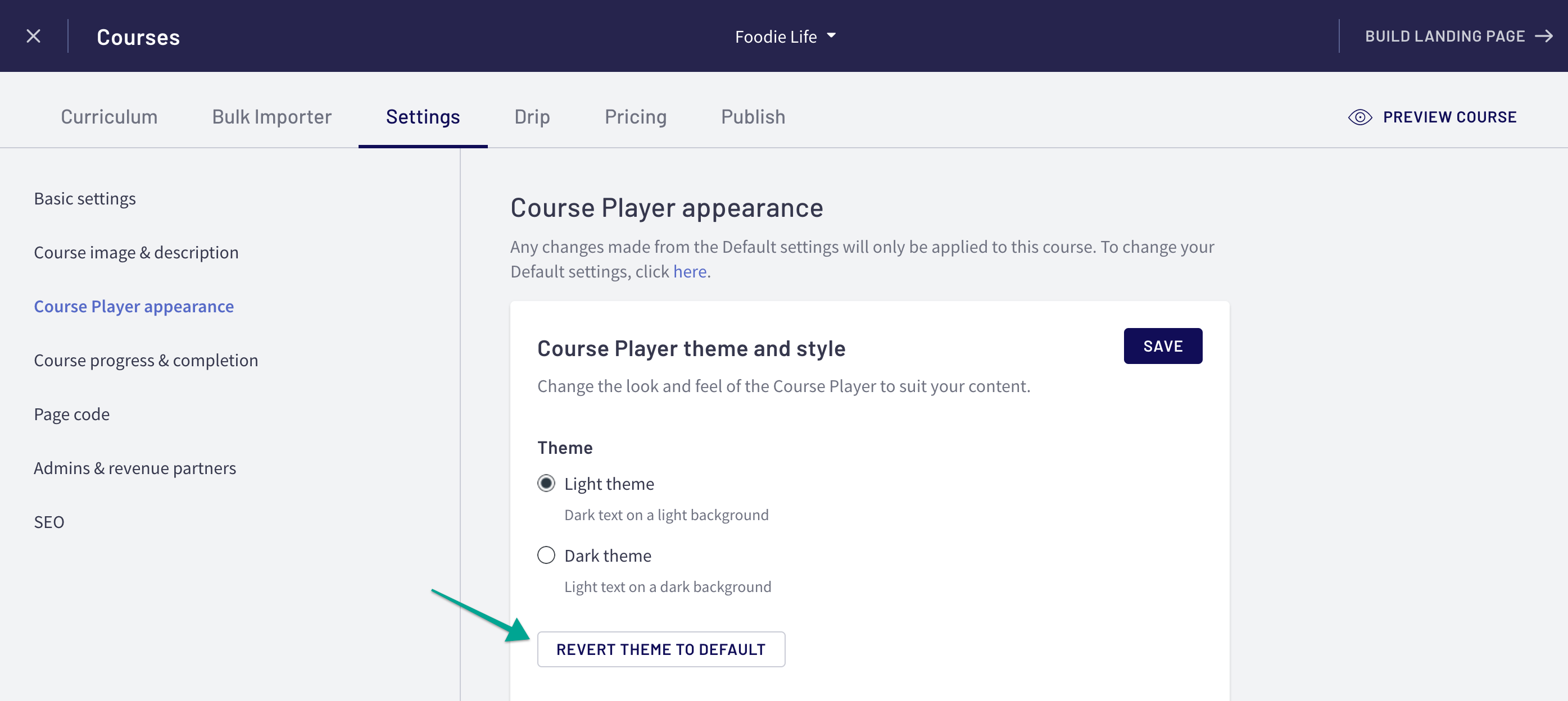The height and width of the screenshot is (701, 1568).
Task: Select the Light theme radio button
Action: [546, 484]
